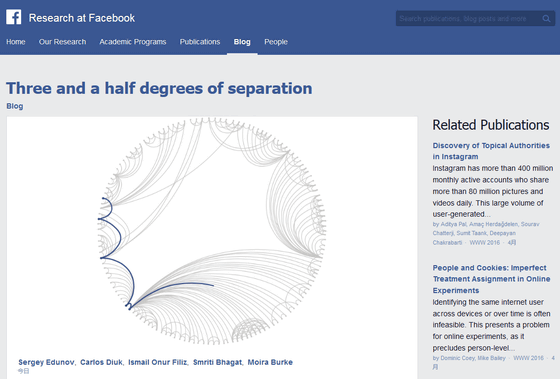This screenshot has width=560, height=379.
Task: Go to Our Research section
Action: [x=62, y=42]
